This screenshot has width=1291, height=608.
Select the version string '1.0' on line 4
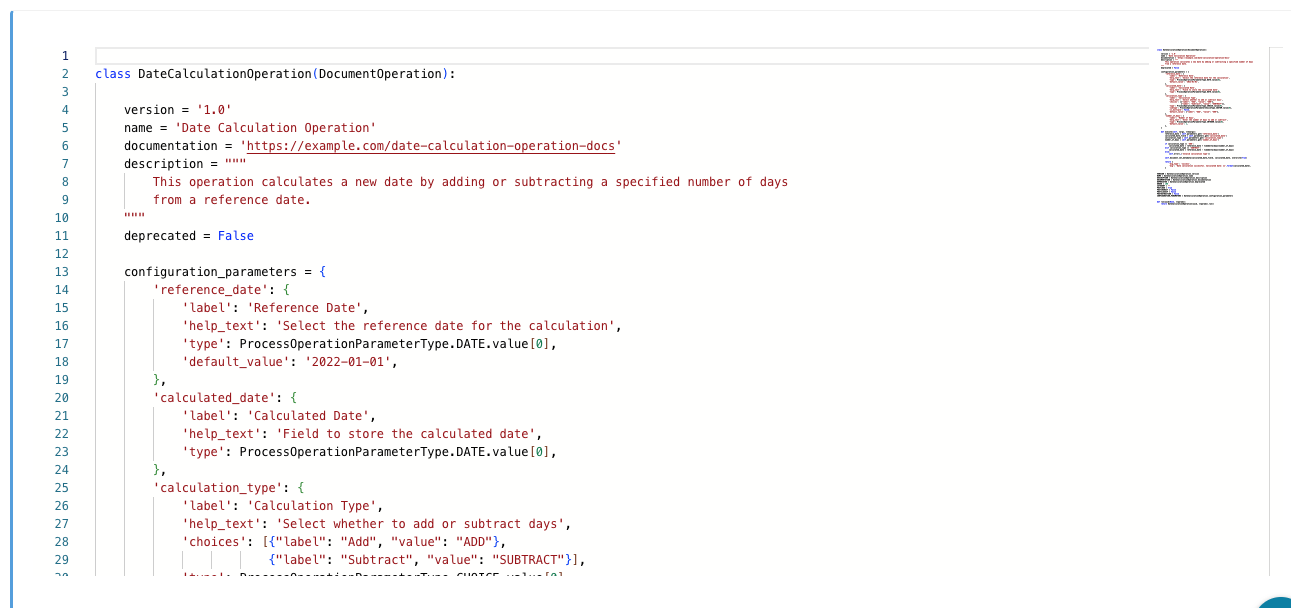click(212, 109)
